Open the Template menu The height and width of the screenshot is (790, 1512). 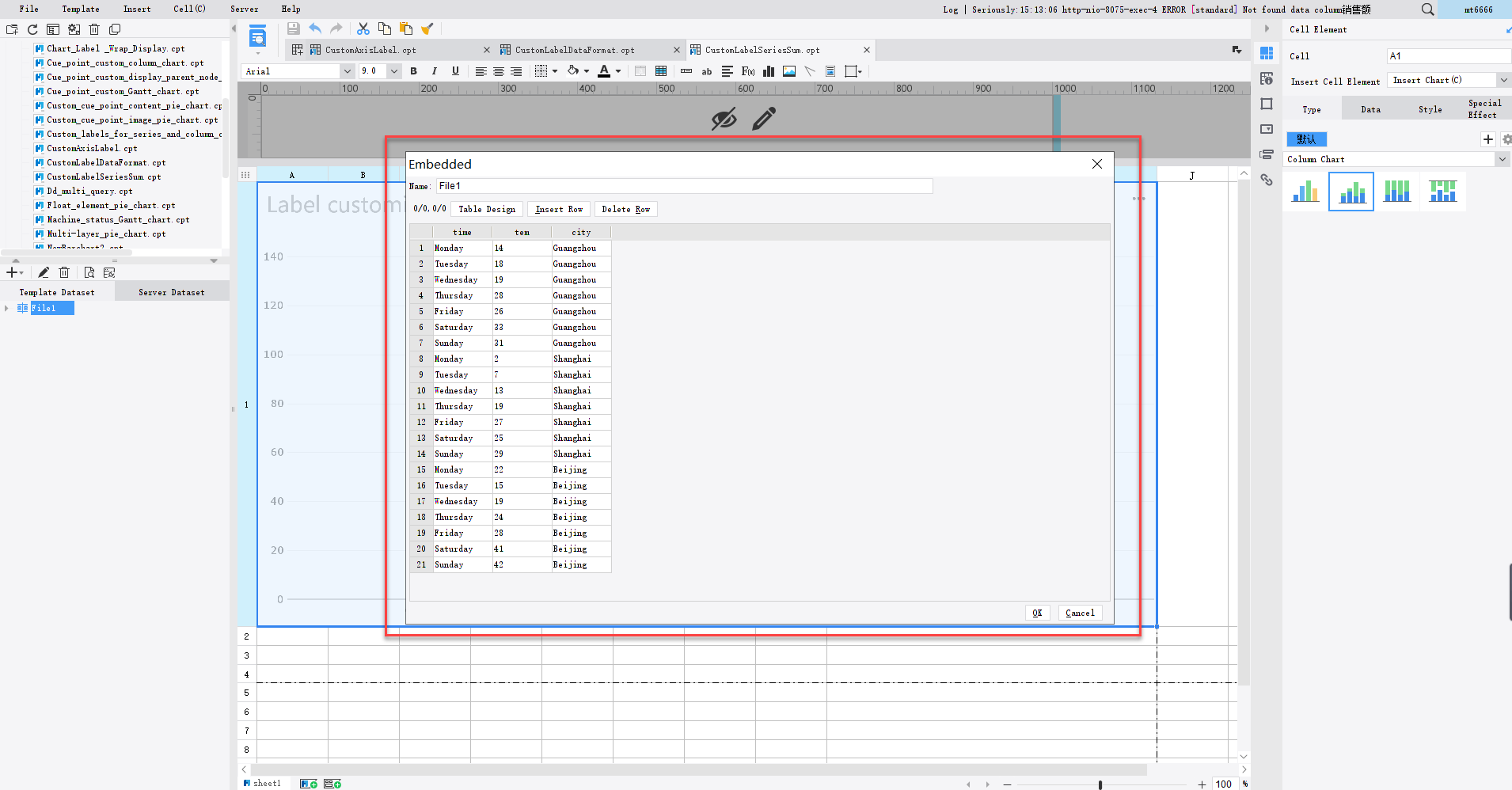coord(80,9)
